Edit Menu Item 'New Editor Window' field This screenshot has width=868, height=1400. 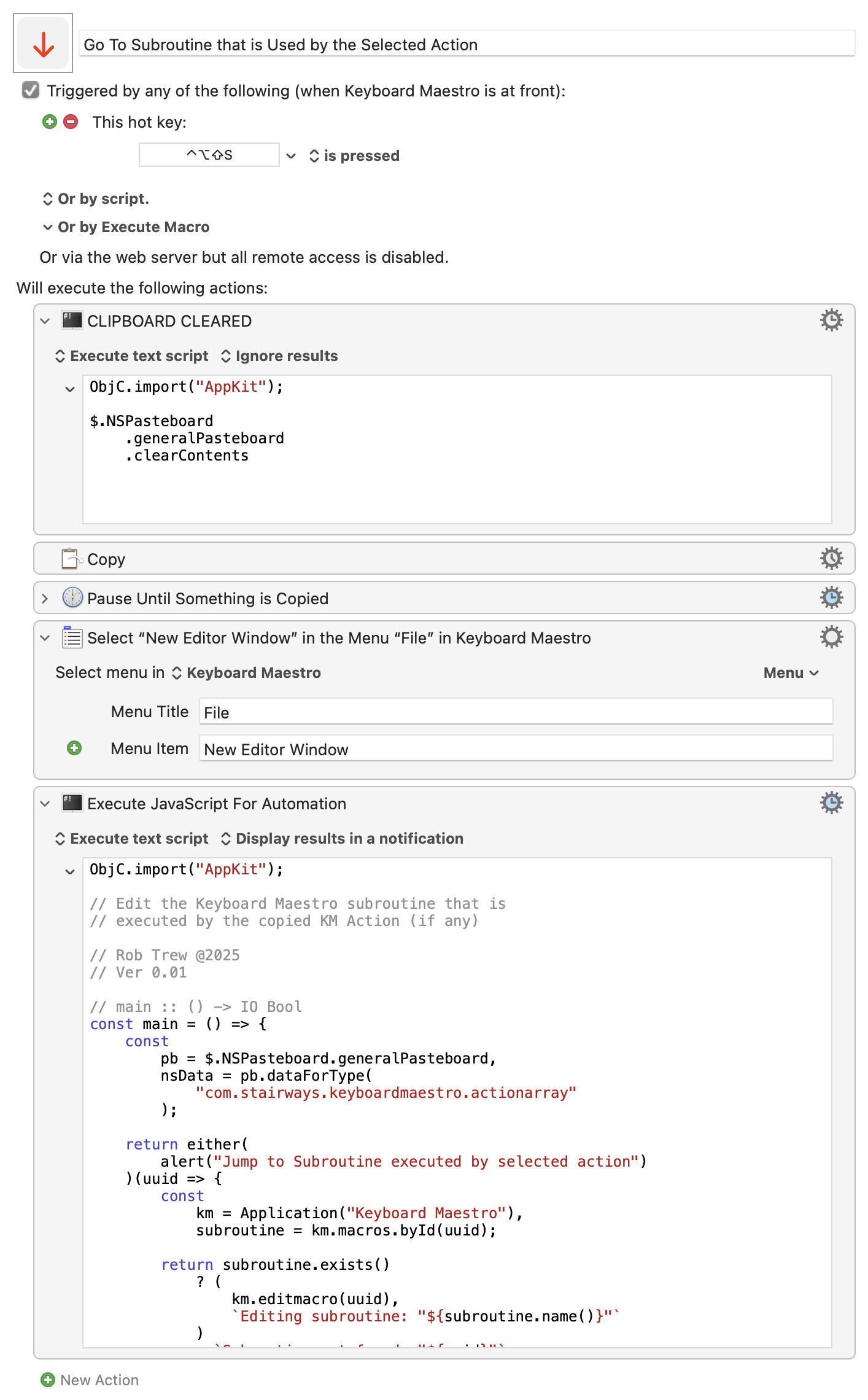coord(516,749)
